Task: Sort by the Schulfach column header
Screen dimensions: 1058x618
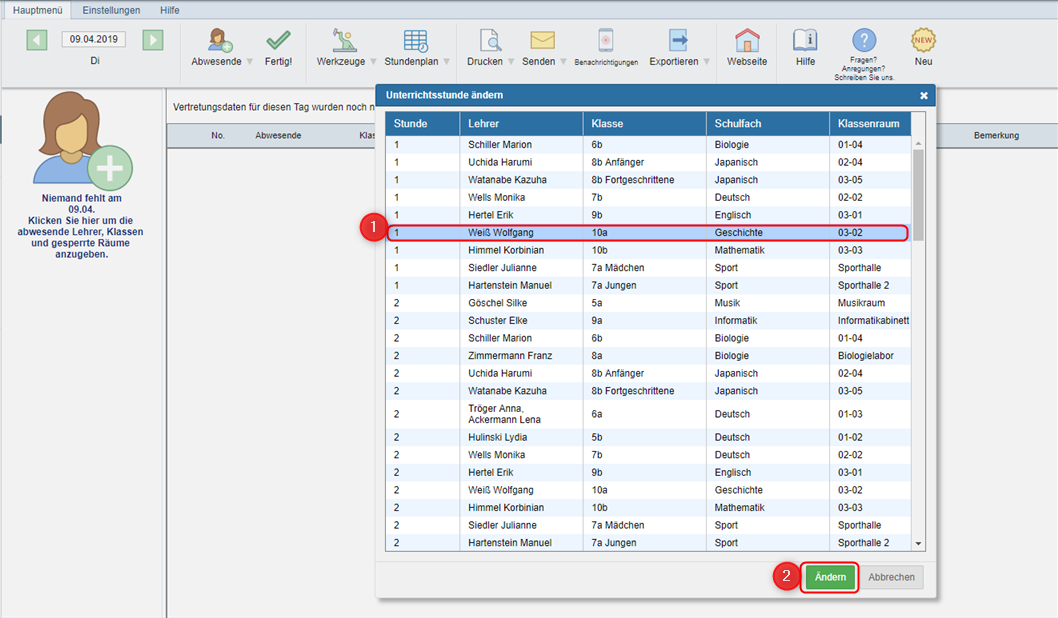Action: (x=768, y=123)
